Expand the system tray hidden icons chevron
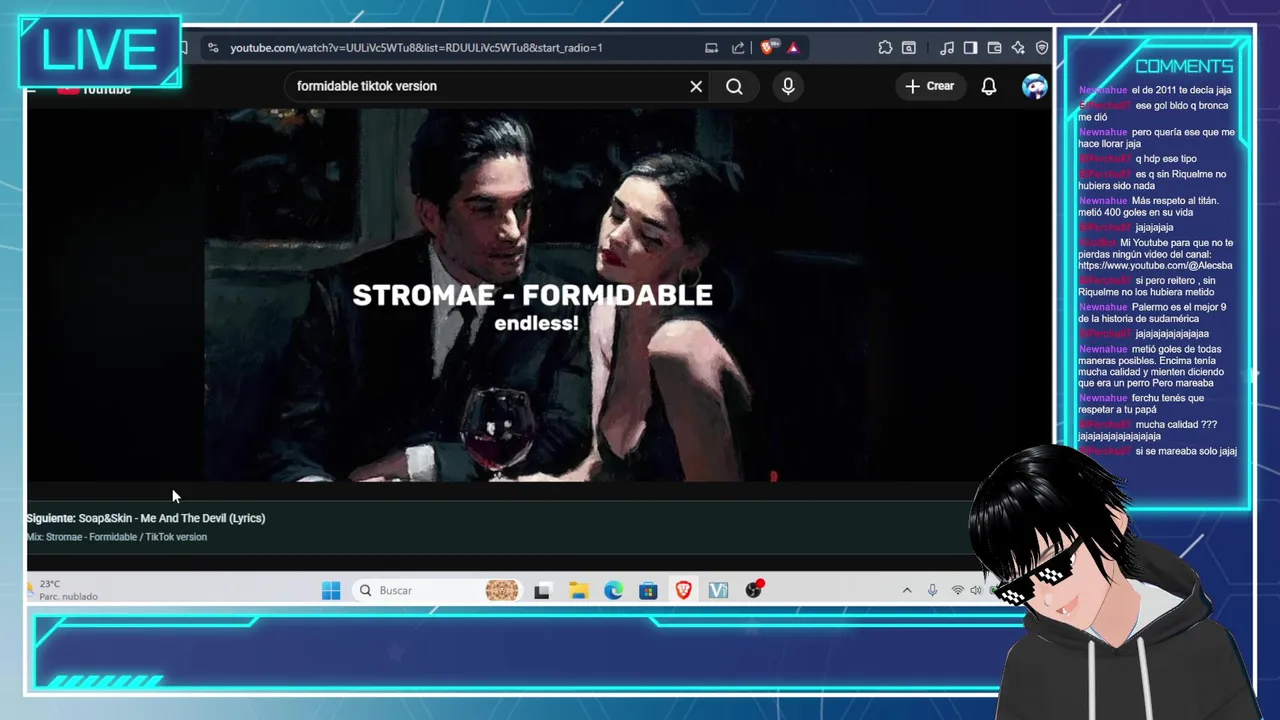1280x720 pixels. [907, 590]
